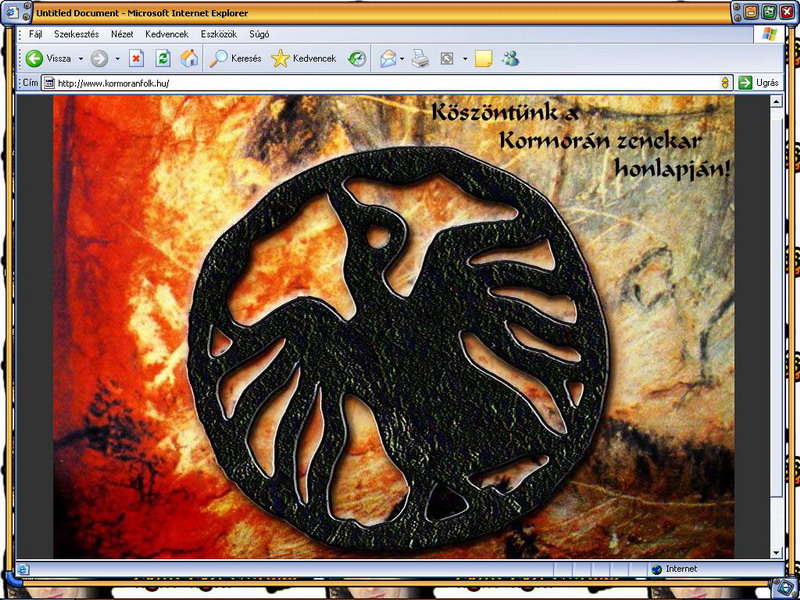
Task: Open the Messenger icon in toolbar
Action: (x=511, y=59)
